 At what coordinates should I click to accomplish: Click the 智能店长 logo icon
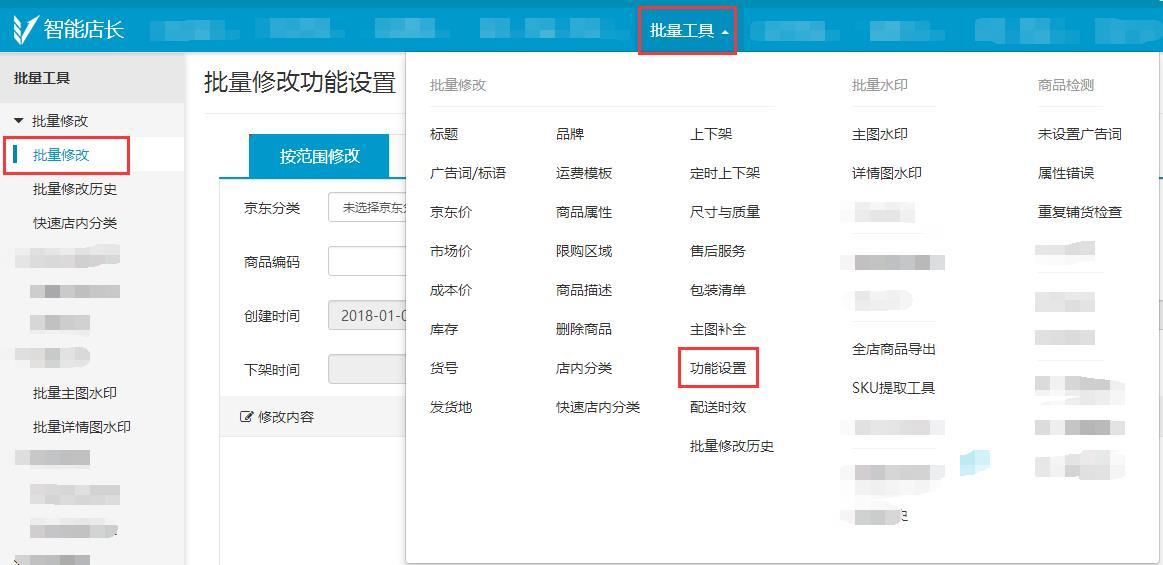point(25,29)
